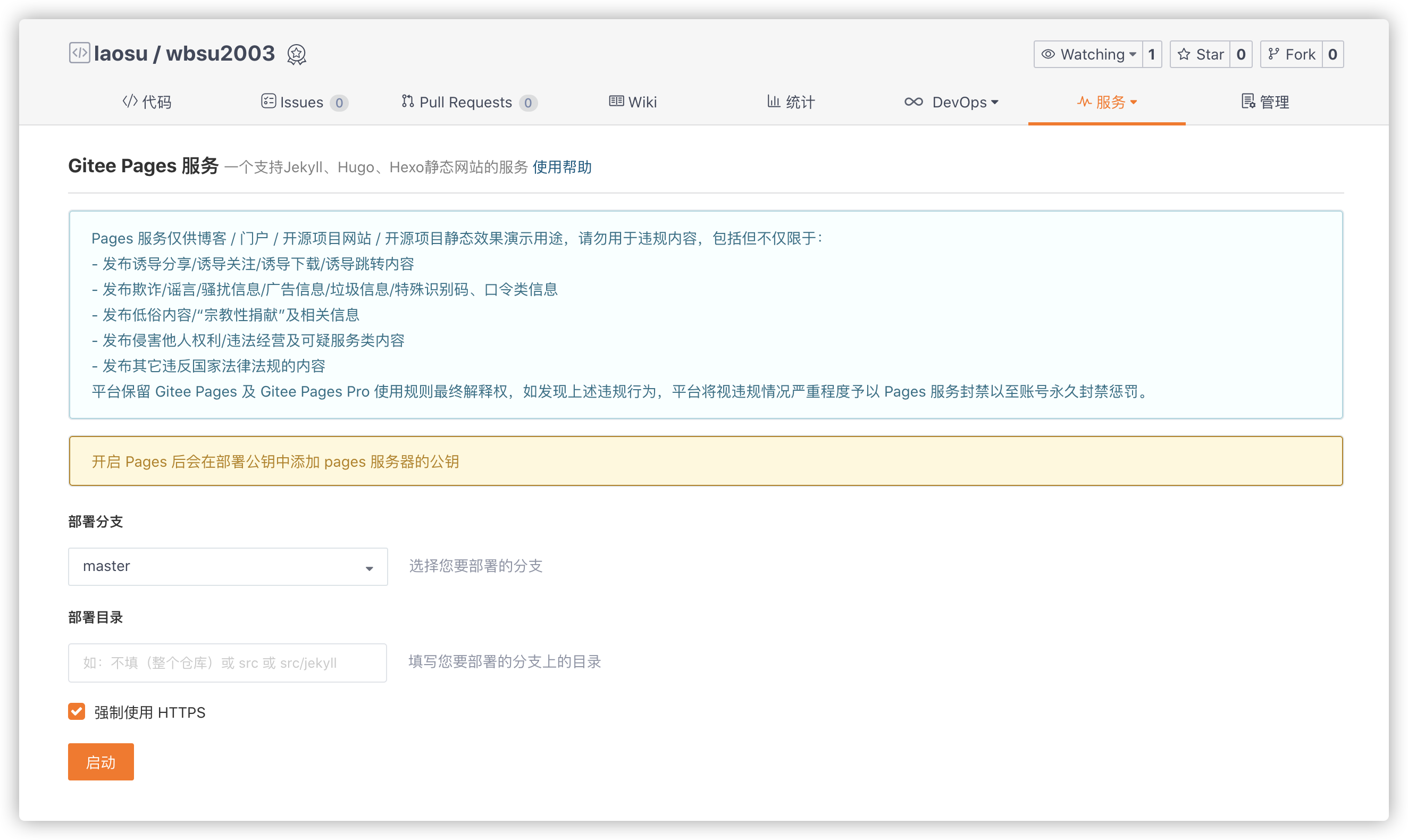Image resolution: width=1408 pixels, height=840 pixels.
Task: Click the Fork count number 0
Action: (x=1332, y=54)
